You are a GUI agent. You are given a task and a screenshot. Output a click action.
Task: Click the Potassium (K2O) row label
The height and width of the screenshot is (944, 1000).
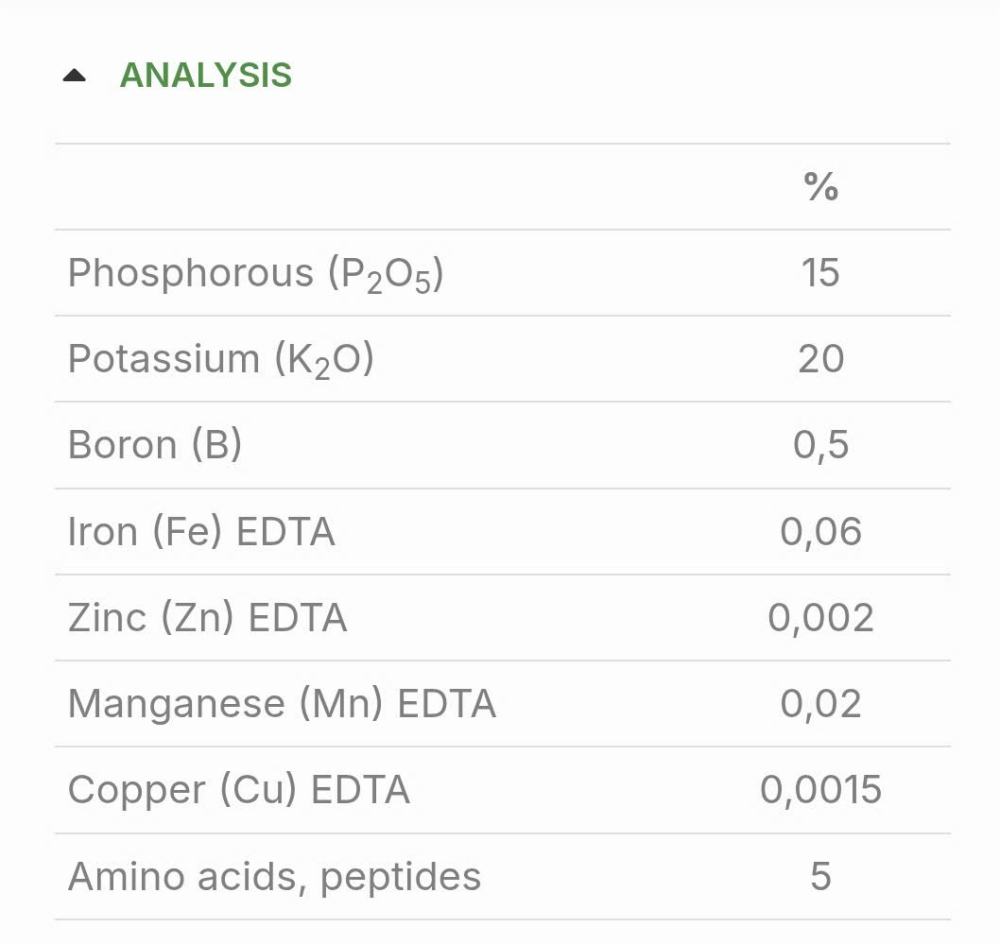[x=221, y=360]
